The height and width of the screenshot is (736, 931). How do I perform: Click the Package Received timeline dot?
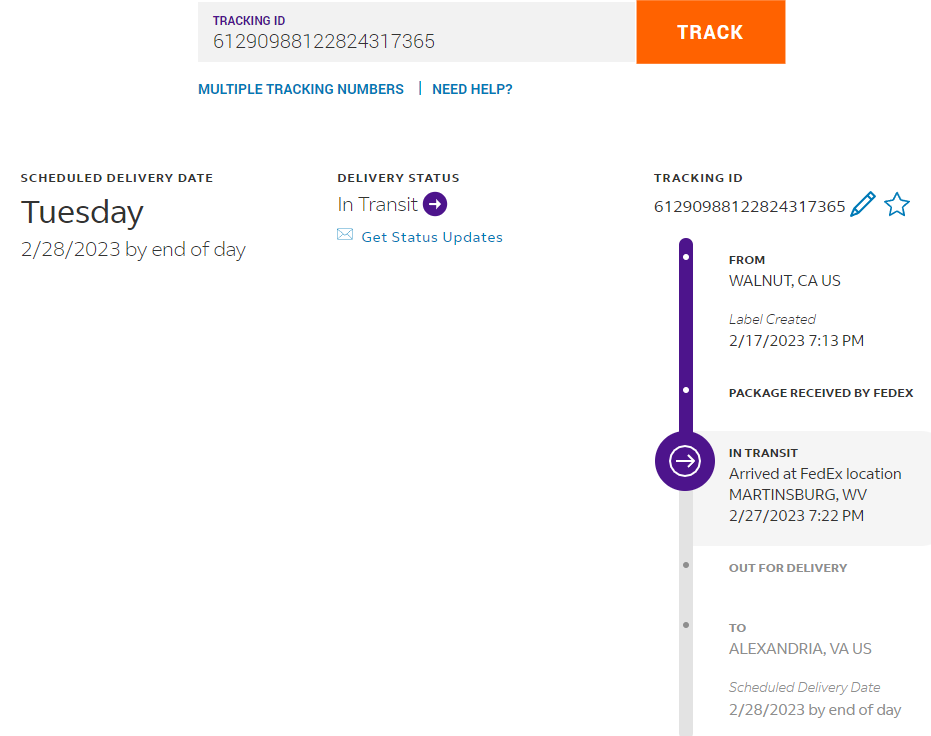pyautogui.click(x=686, y=390)
